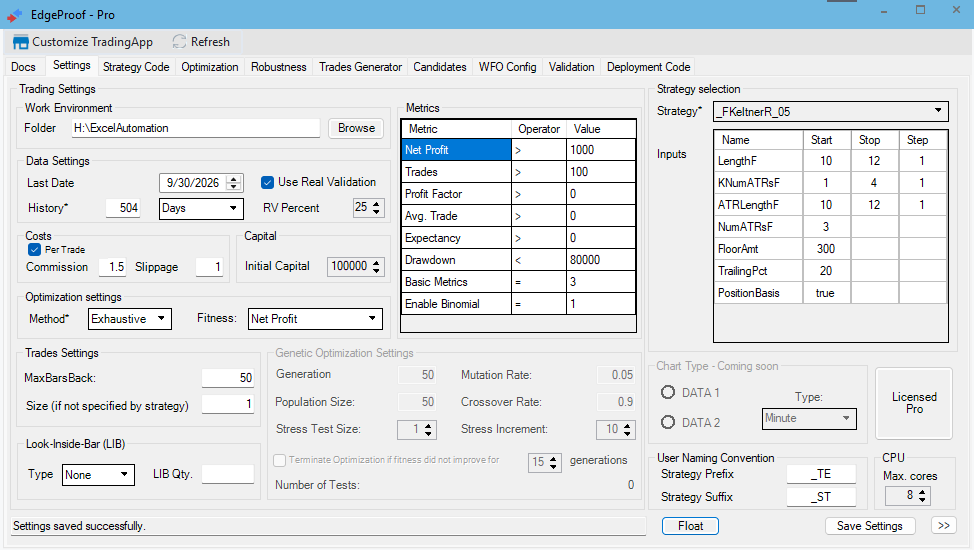Click the Refresh toolbar label

210,42
